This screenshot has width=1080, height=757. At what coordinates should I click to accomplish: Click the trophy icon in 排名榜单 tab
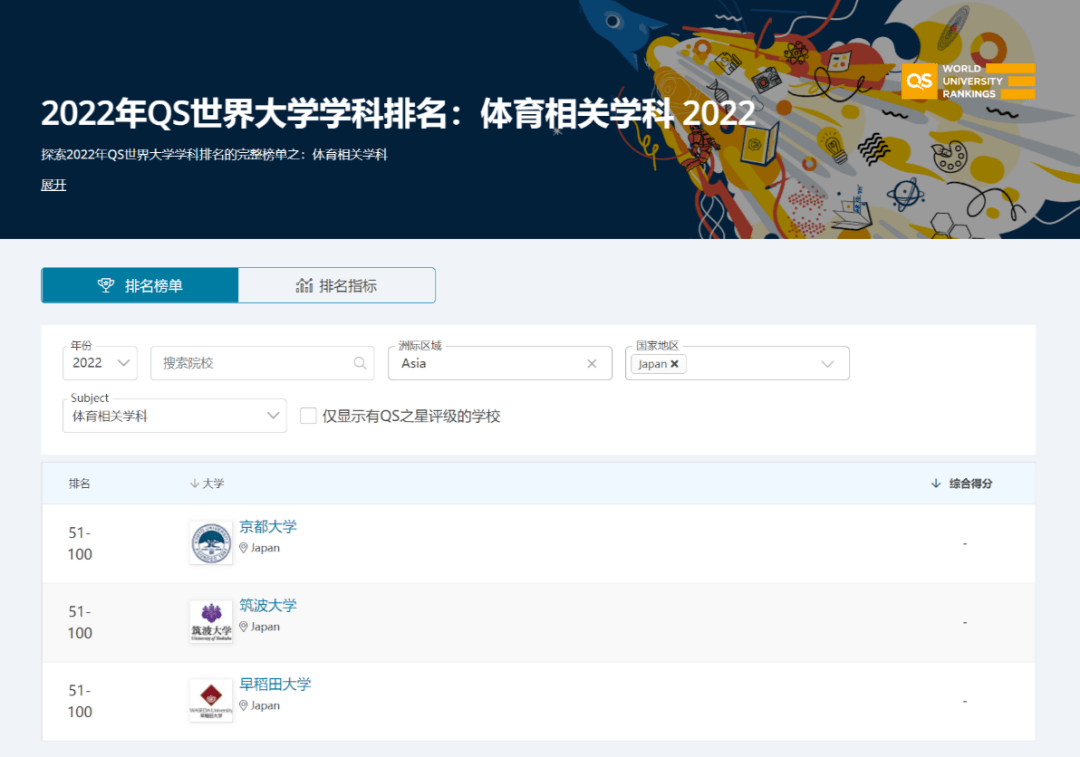[106, 285]
